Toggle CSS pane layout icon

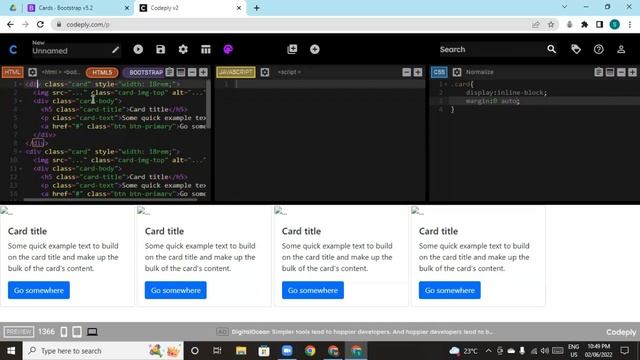[x=610, y=72]
